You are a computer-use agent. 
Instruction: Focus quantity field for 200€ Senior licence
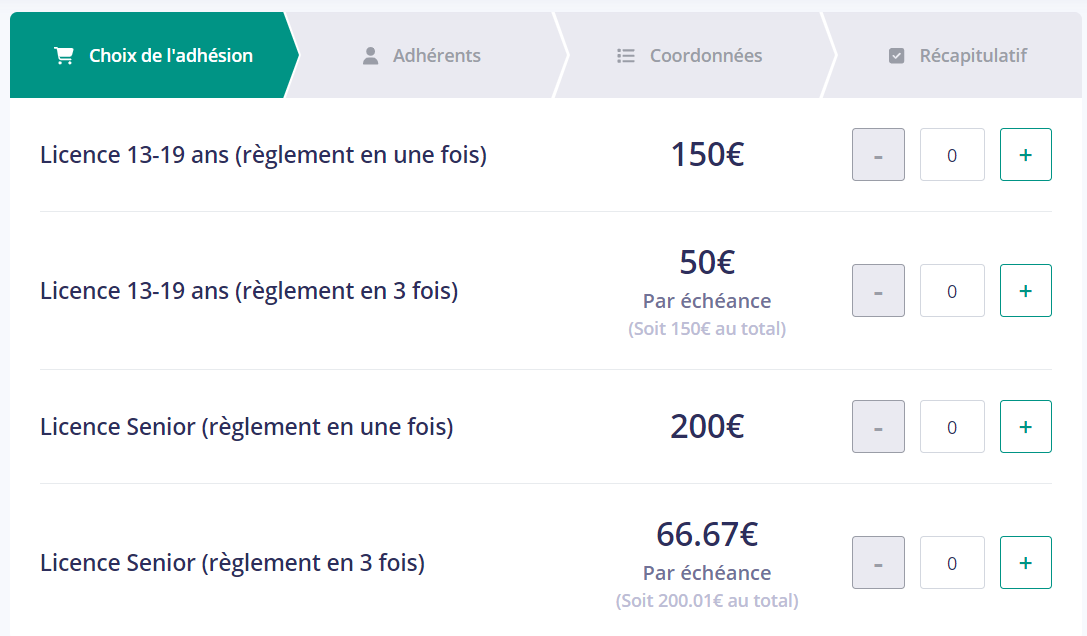(x=952, y=427)
